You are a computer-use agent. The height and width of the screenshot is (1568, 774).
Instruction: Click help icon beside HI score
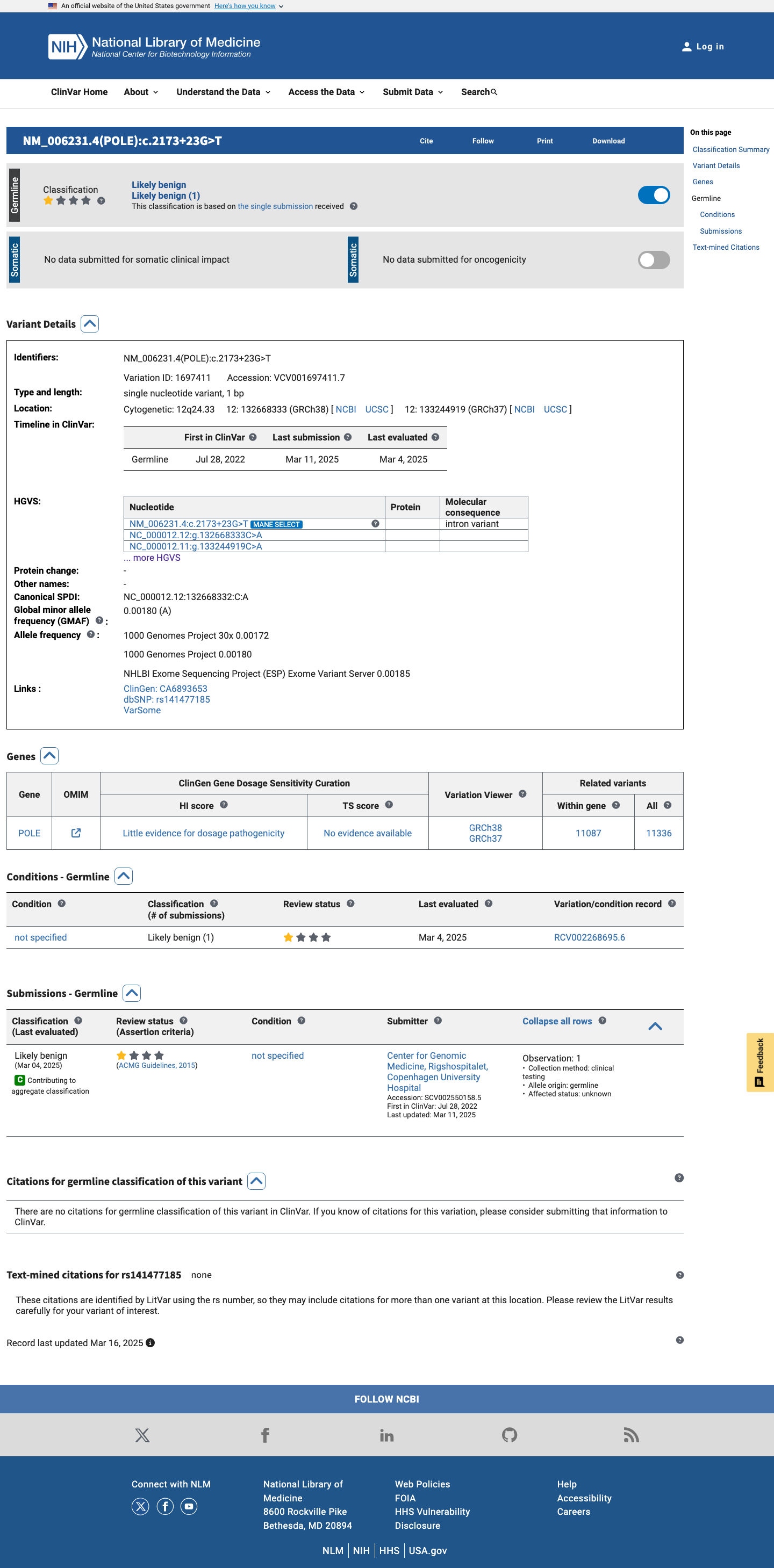coord(224,805)
